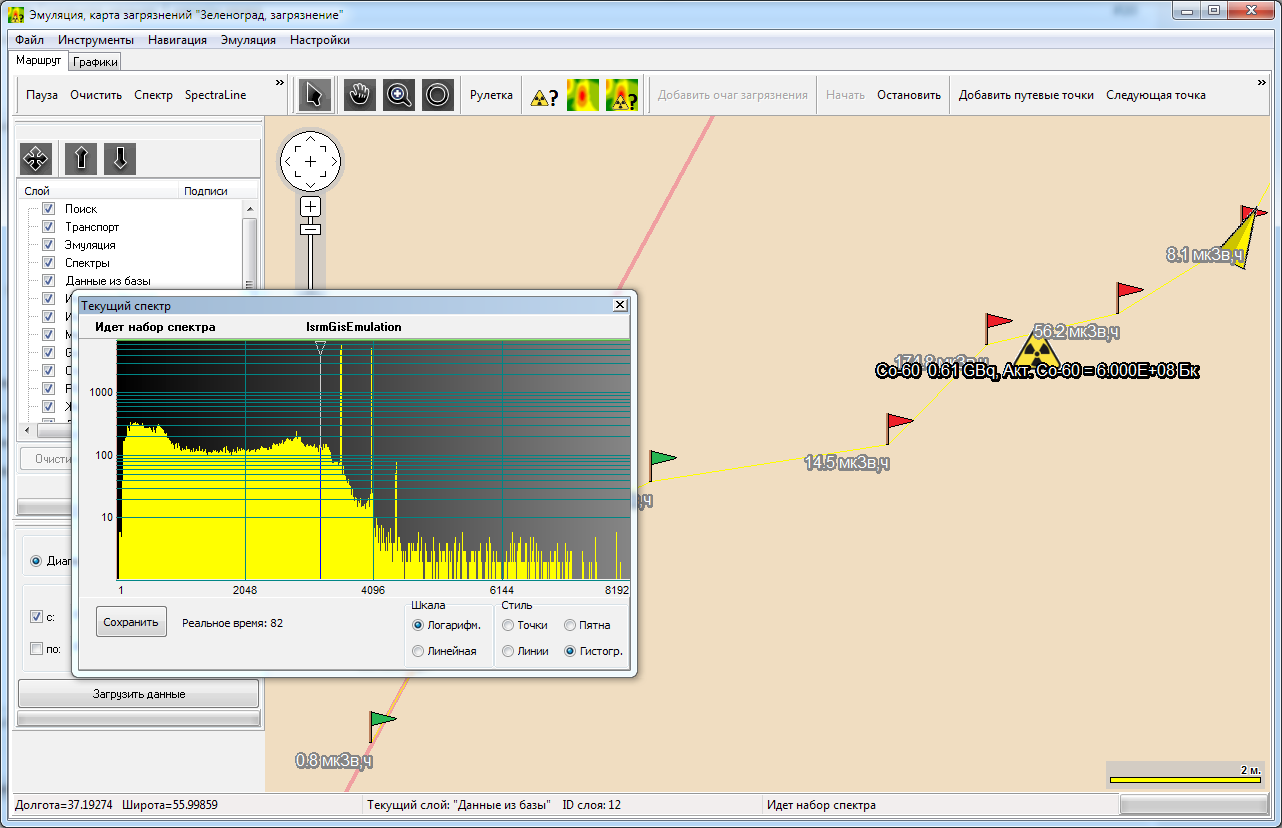Image resolution: width=1282 pixels, height=828 pixels.
Task: Move layer up with arrow icon
Action: [x=81, y=159]
